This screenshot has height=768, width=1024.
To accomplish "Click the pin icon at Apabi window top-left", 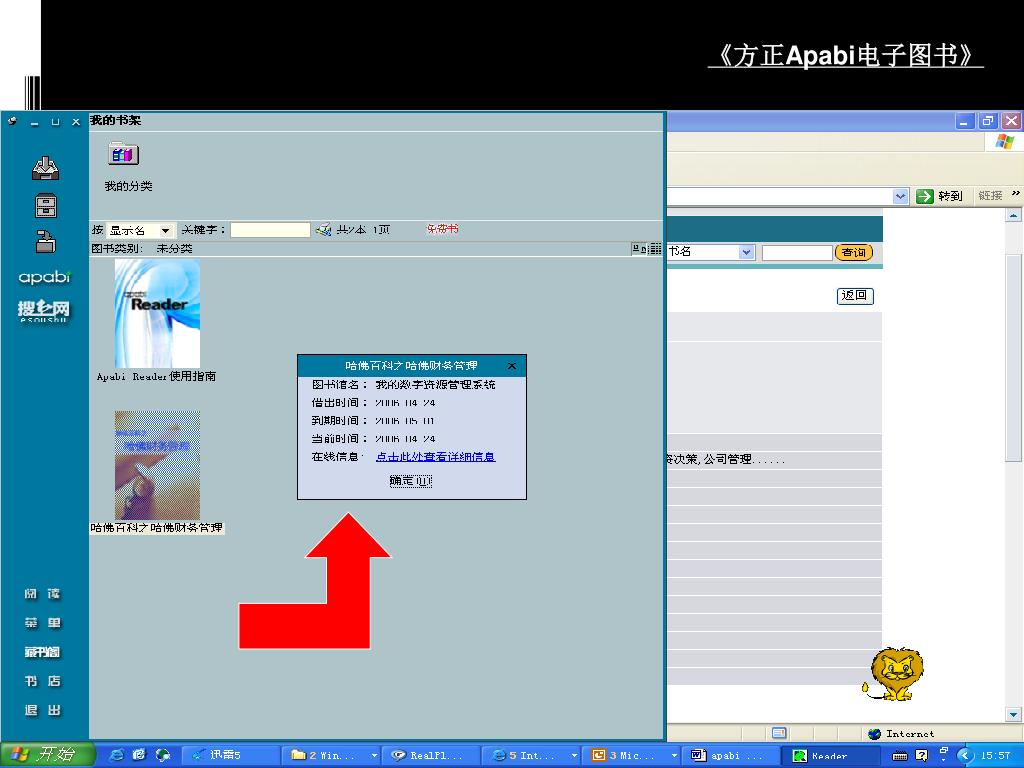I will click(x=12, y=121).
